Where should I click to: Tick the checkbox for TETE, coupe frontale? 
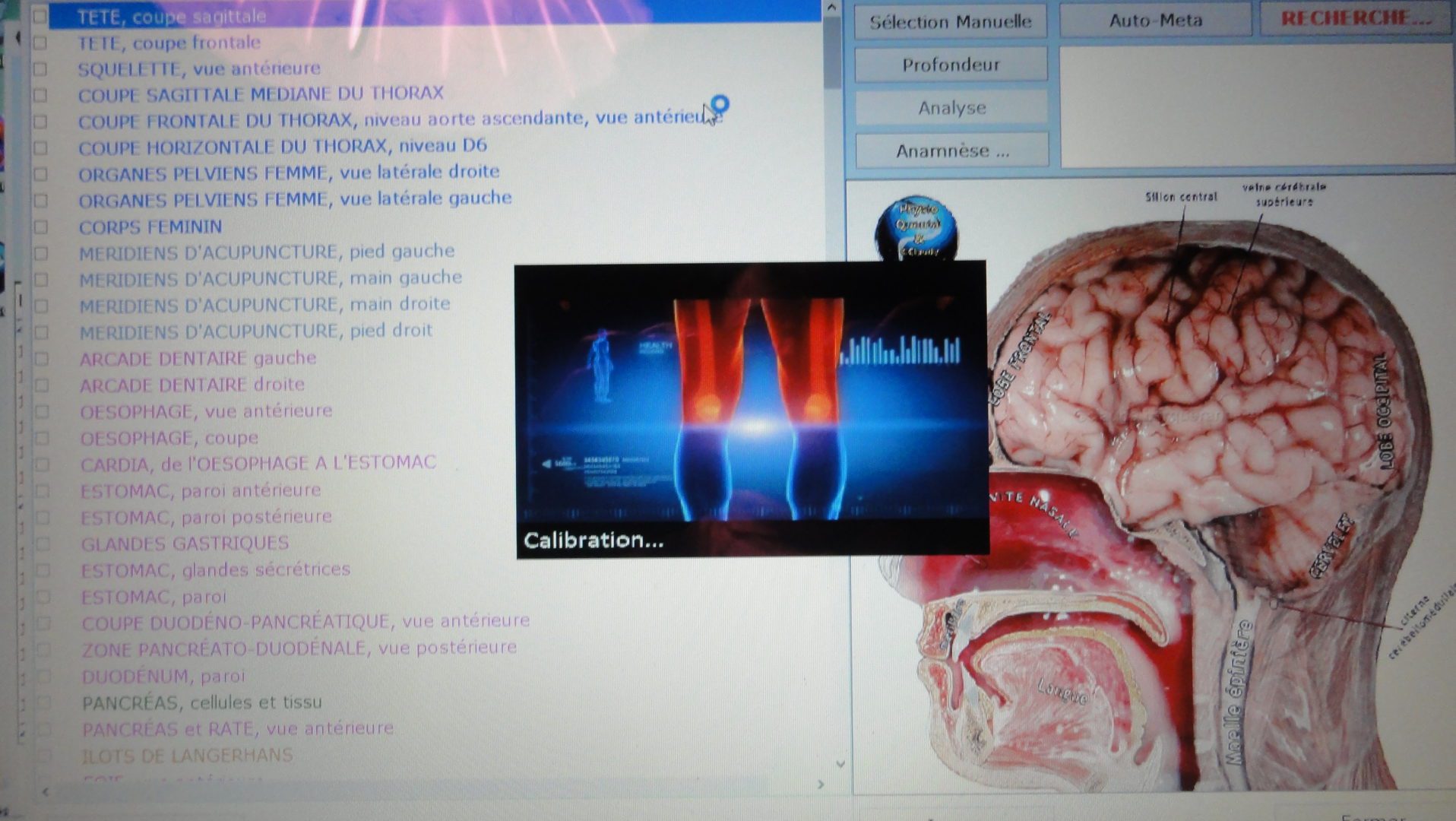click(x=40, y=43)
